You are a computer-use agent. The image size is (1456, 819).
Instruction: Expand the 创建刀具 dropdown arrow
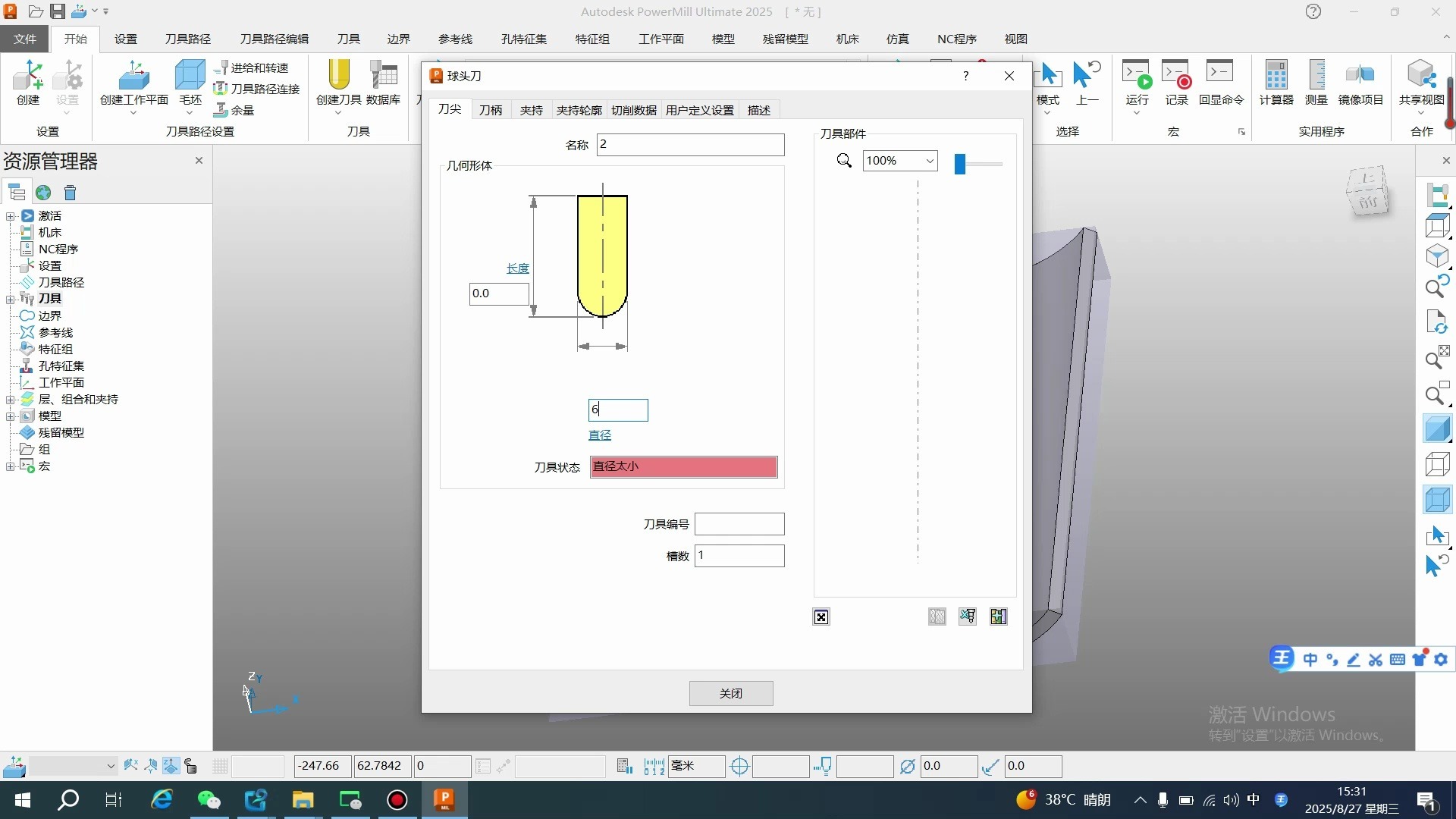click(338, 113)
